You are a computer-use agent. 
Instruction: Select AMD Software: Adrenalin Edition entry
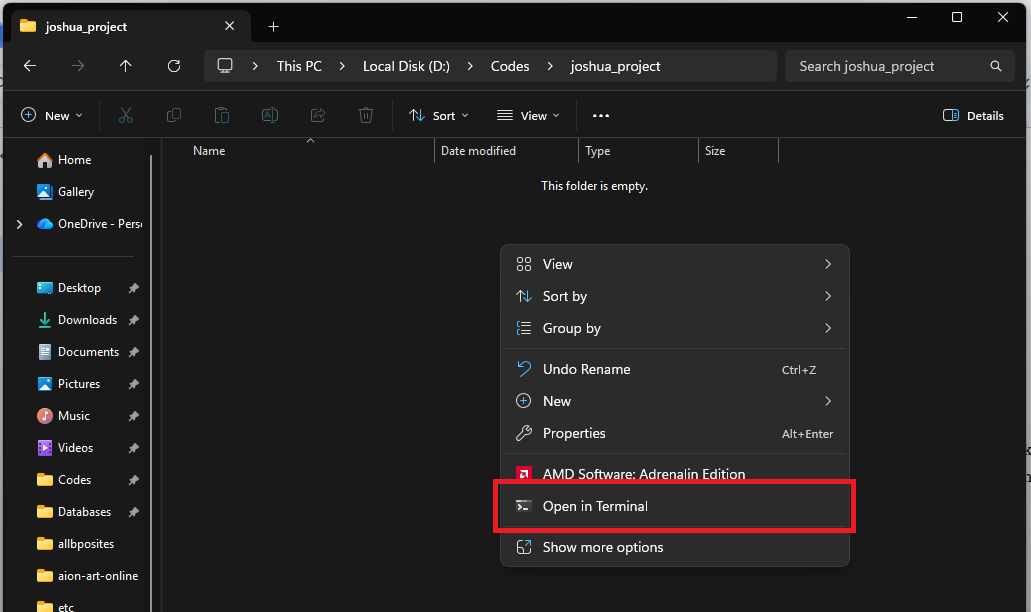[675, 473]
